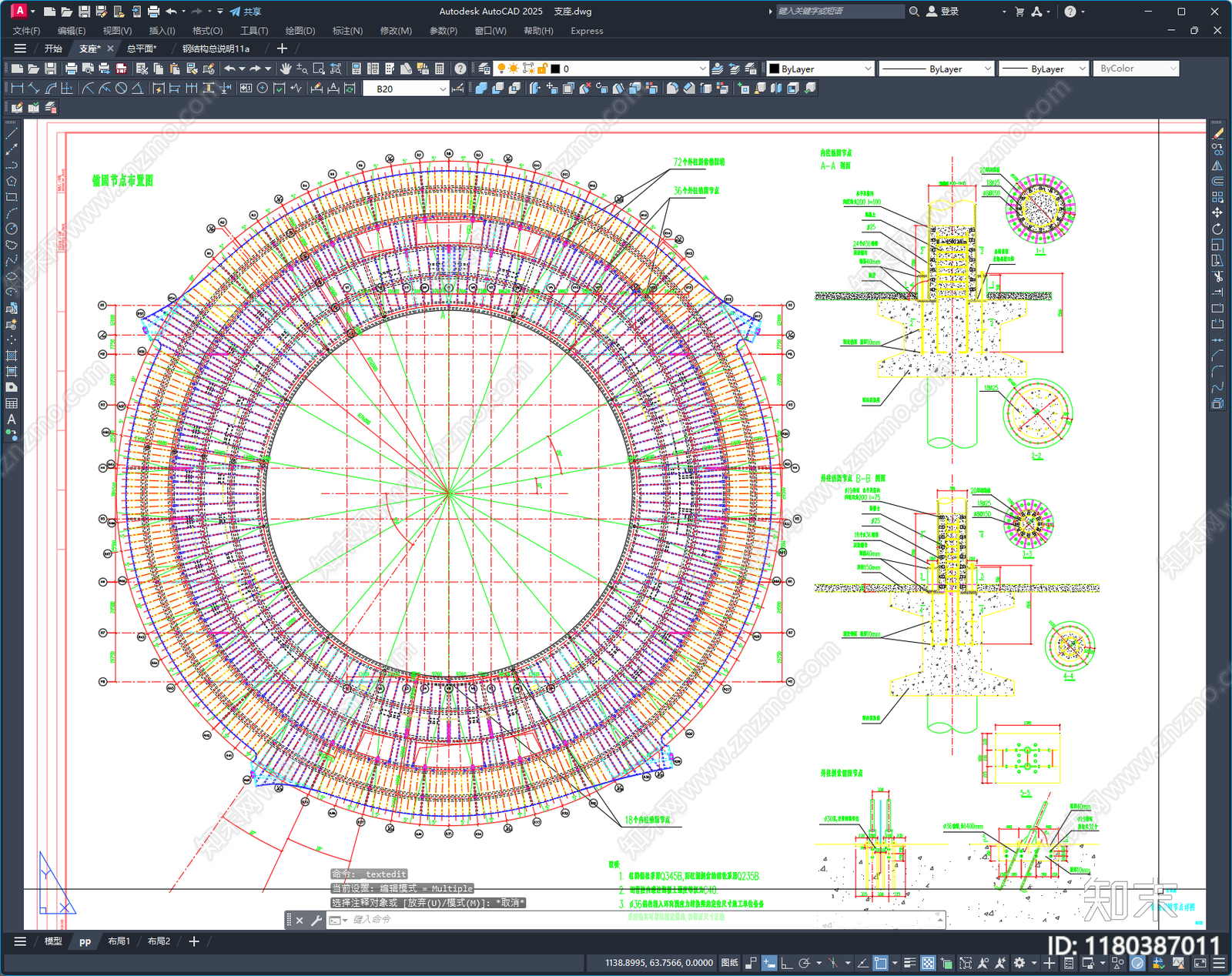Toggle clean screen icon in status bar
This screenshot has height=976, width=1232.
click(x=1200, y=963)
